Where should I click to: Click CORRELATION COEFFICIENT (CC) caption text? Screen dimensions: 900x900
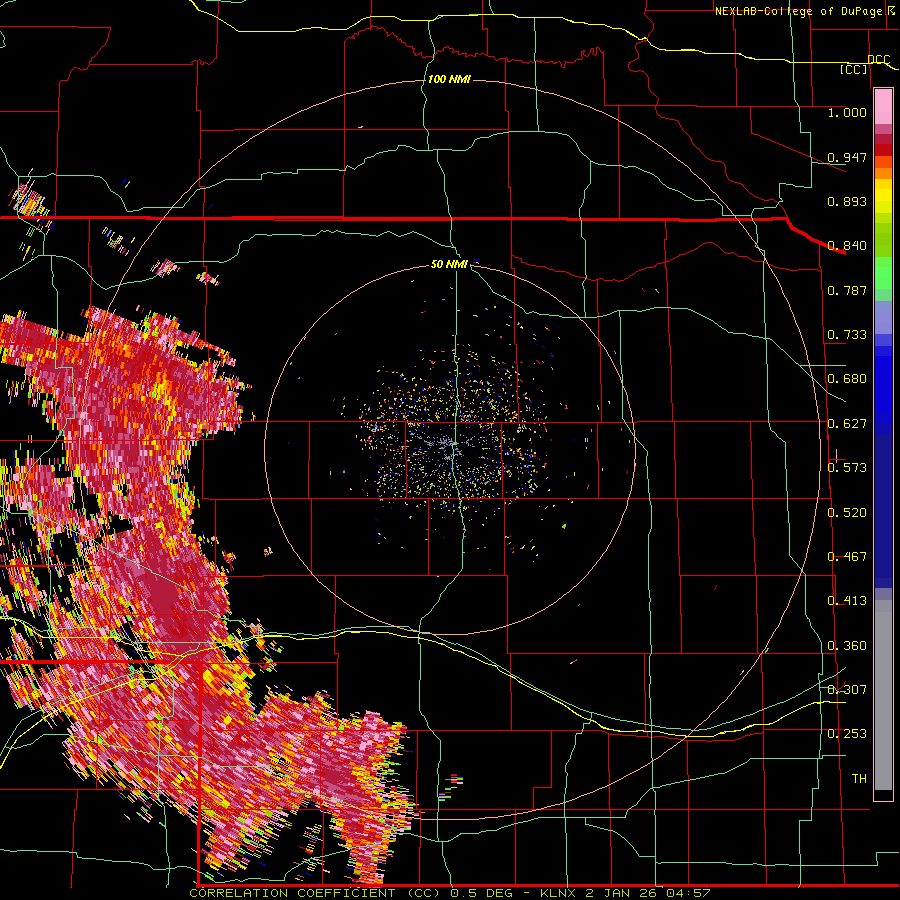(x=316, y=894)
